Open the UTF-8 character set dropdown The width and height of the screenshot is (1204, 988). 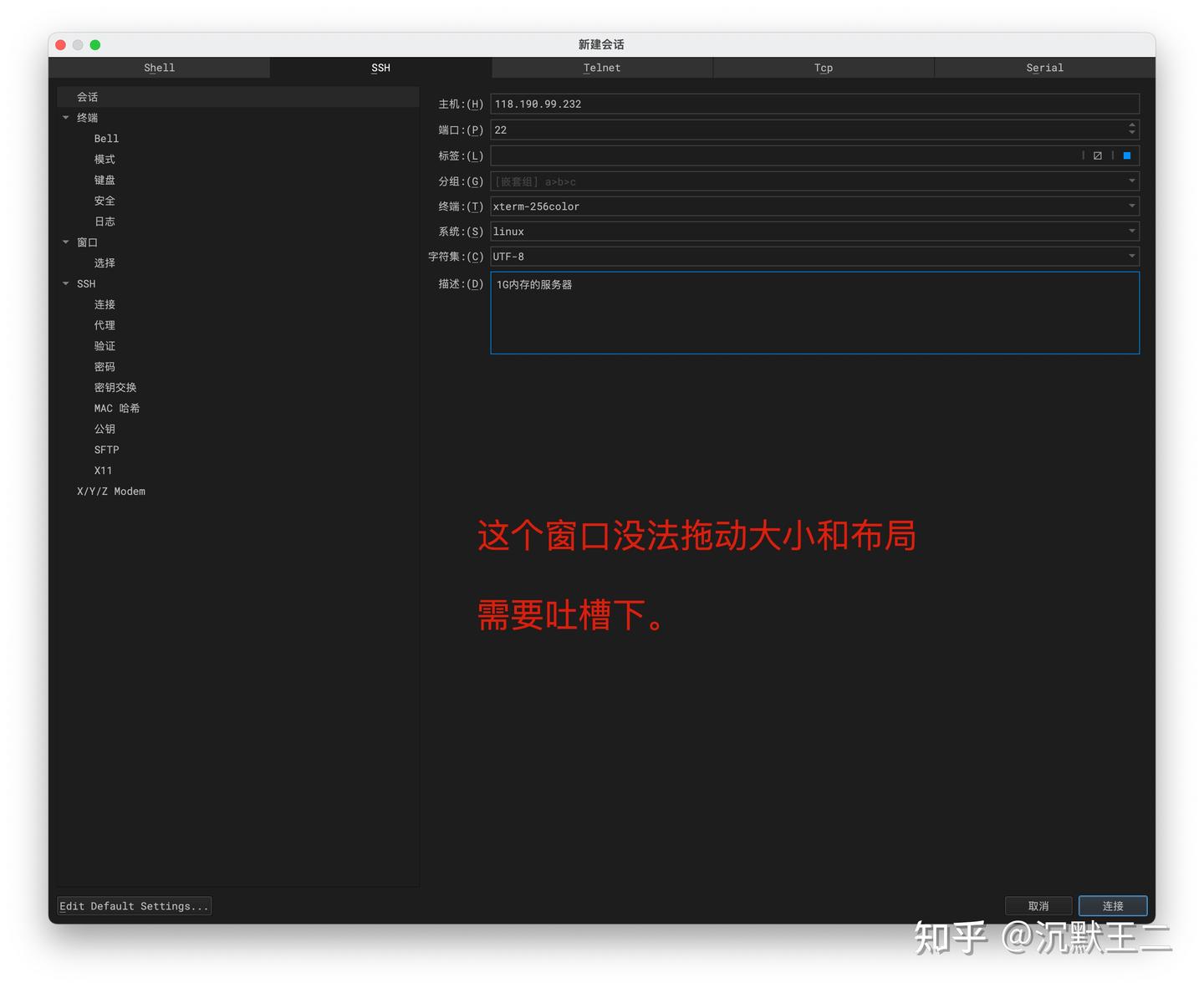click(1130, 257)
